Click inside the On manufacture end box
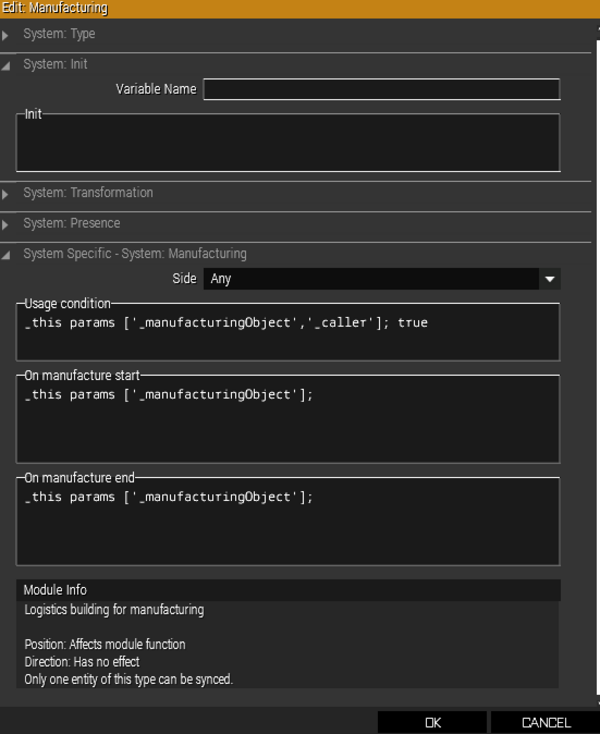 [288, 521]
